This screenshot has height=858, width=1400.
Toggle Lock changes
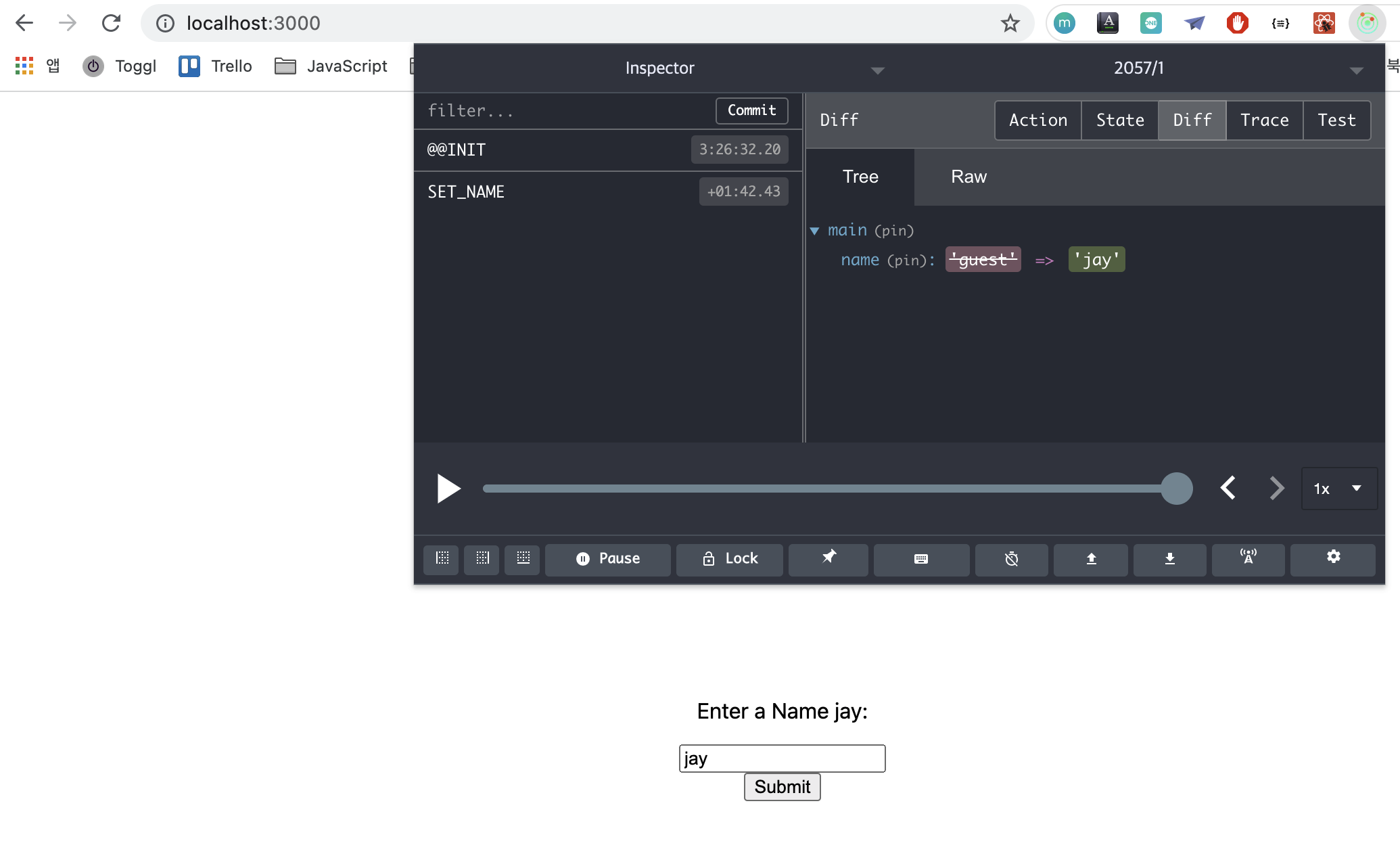pyautogui.click(x=730, y=559)
